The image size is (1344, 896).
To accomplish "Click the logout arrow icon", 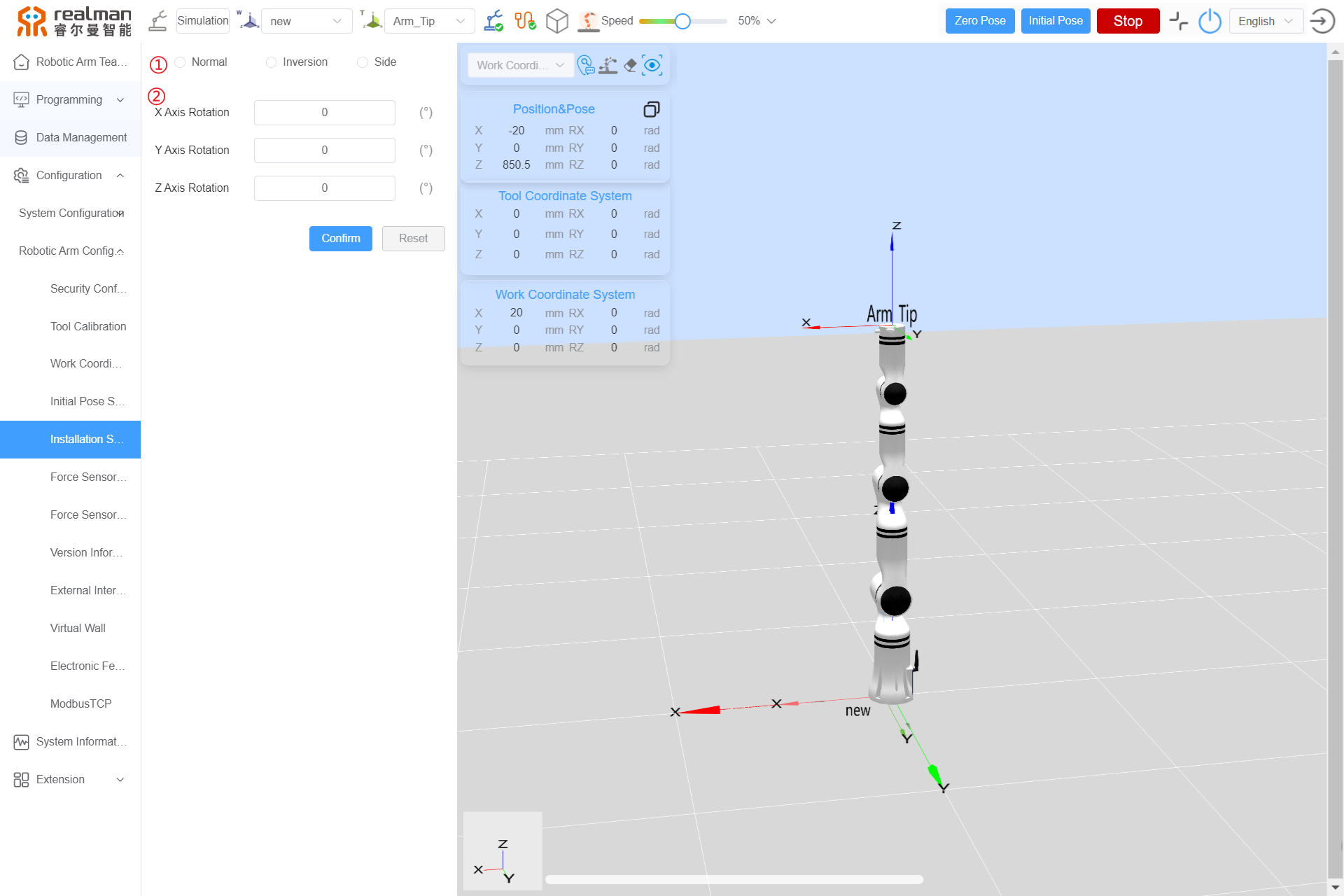I will (x=1322, y=21).
